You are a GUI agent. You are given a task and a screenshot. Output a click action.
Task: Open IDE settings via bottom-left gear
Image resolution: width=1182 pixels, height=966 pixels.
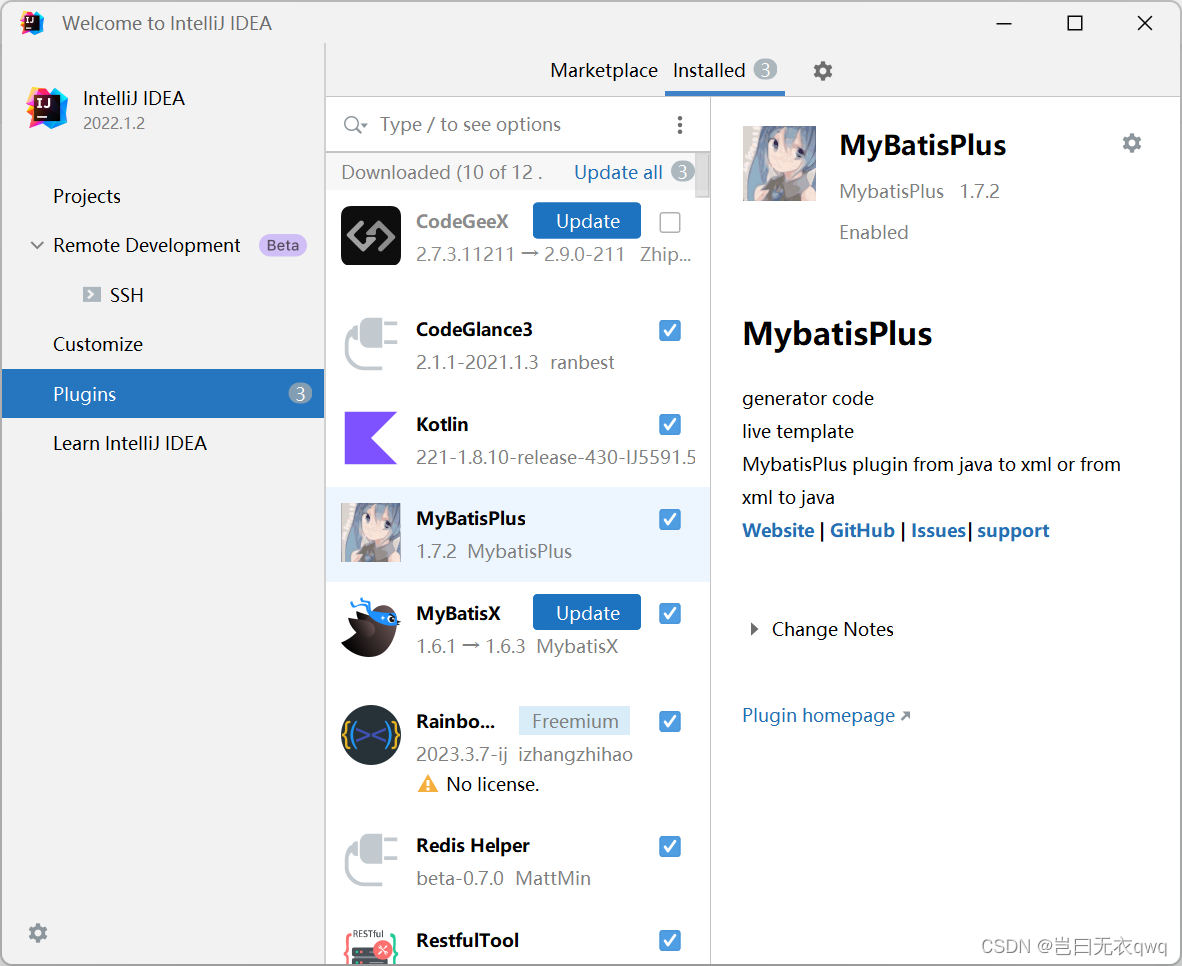pyautogui.click(x=37, y=933)
